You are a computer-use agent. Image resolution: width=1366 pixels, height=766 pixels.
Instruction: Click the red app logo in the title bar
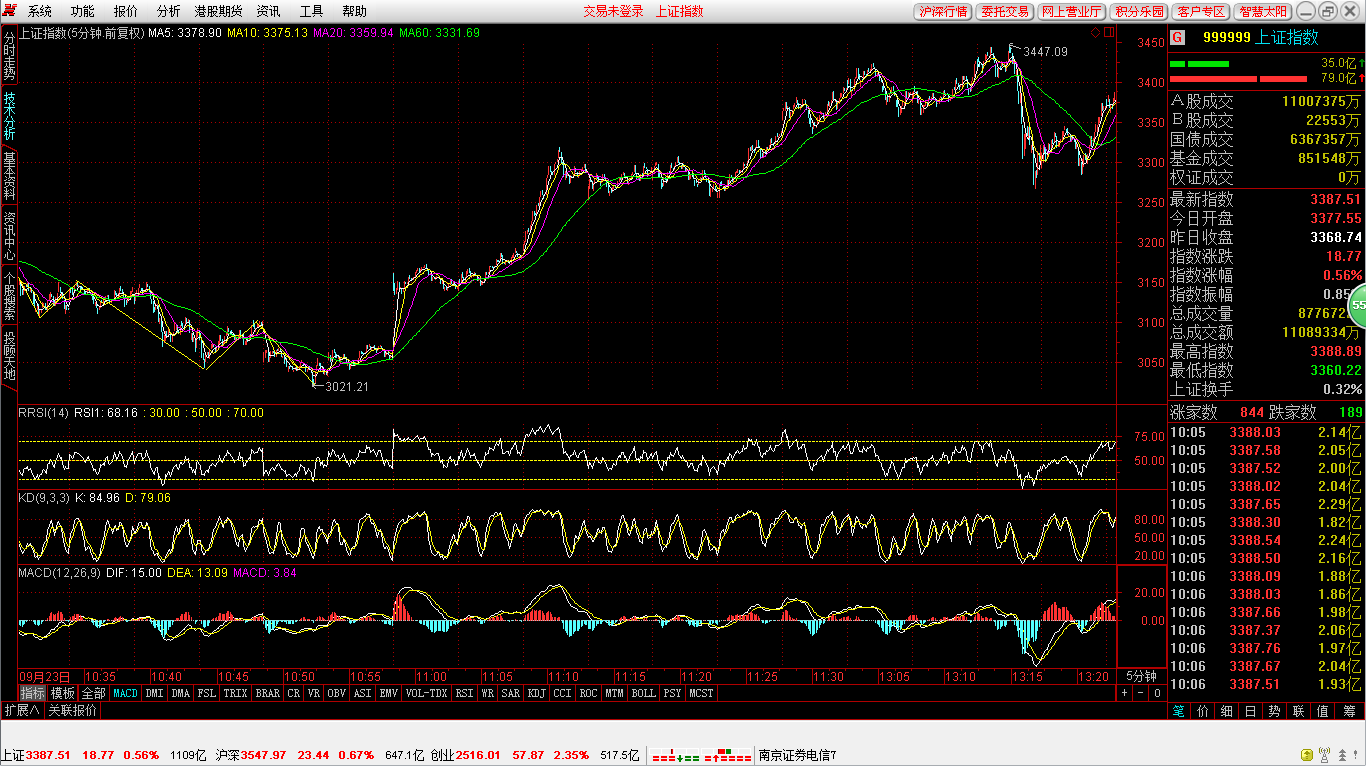[x=10, y=11]
